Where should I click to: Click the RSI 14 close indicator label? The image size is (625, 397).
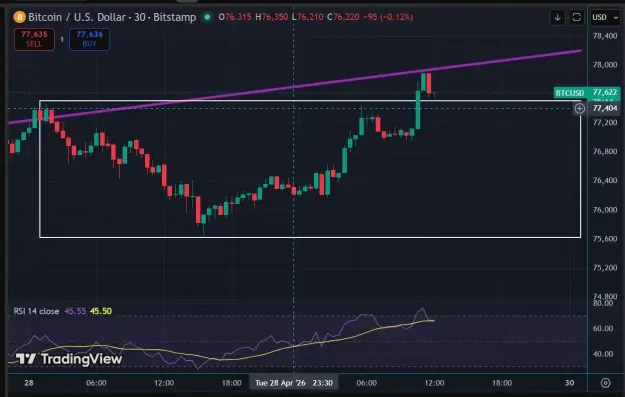36,311
